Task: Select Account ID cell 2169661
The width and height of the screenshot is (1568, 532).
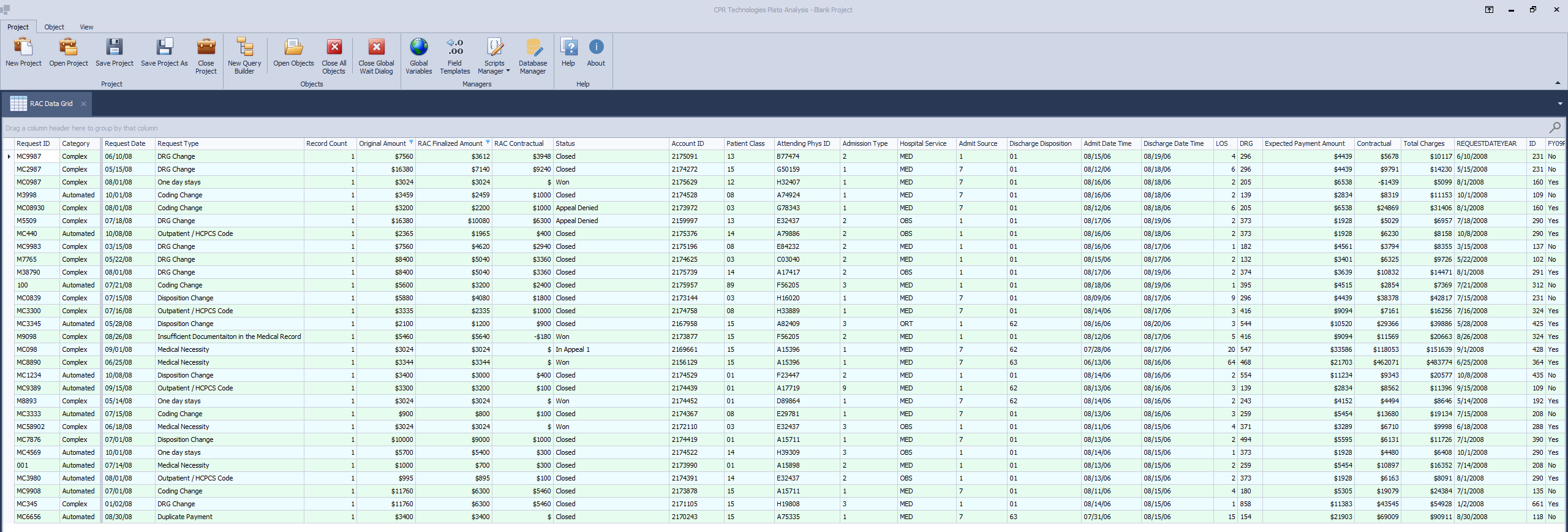Action: point(696,349)
